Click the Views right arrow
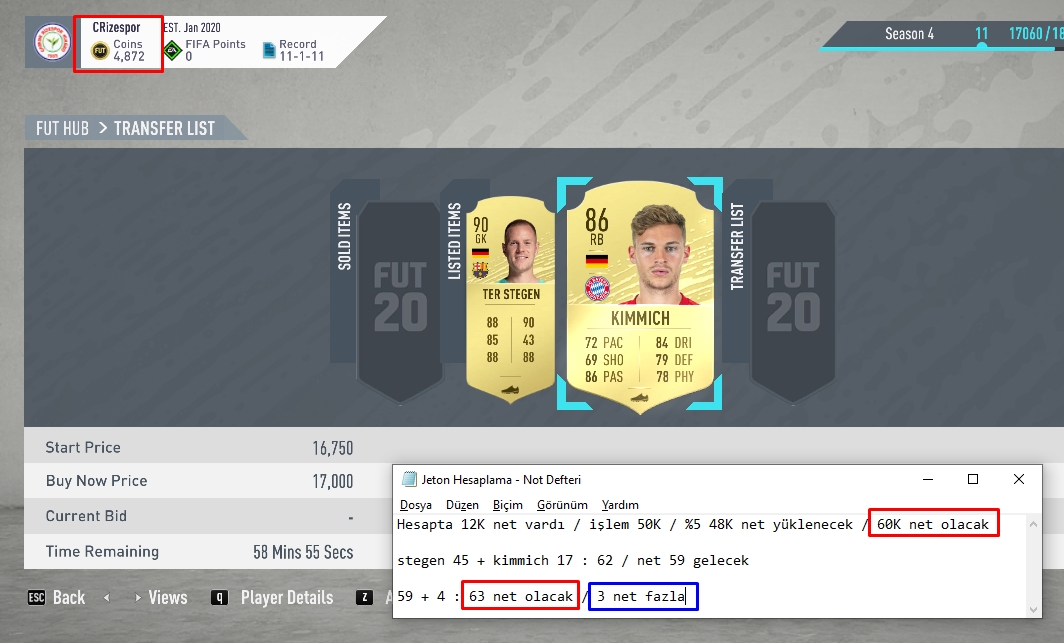The width and height of the screenshot is (1064, 643). click(138, 598)
